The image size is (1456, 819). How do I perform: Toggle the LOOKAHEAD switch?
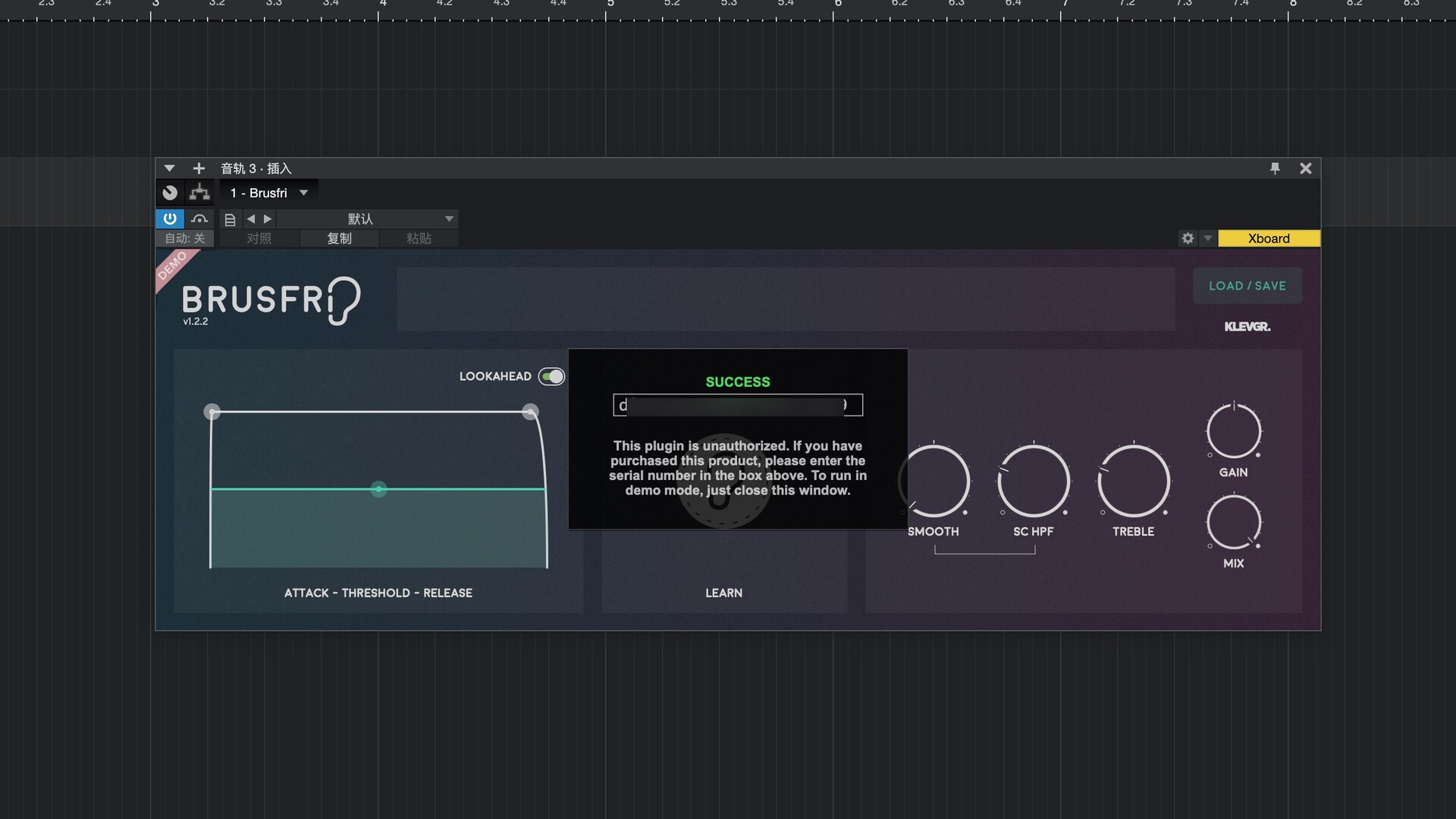coord(551,376)
